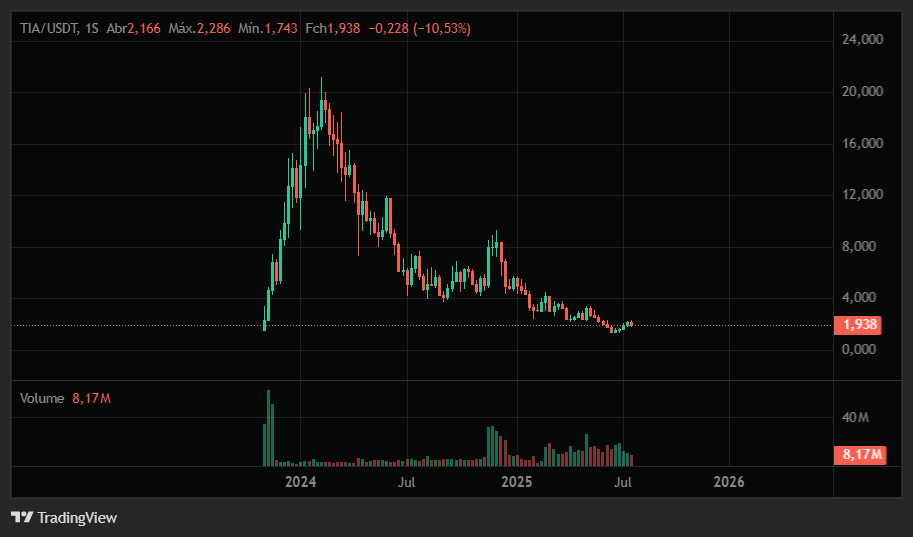Select the 16,000 price axis label
This screenshot has width=913, height=537.
coord(862,143)
